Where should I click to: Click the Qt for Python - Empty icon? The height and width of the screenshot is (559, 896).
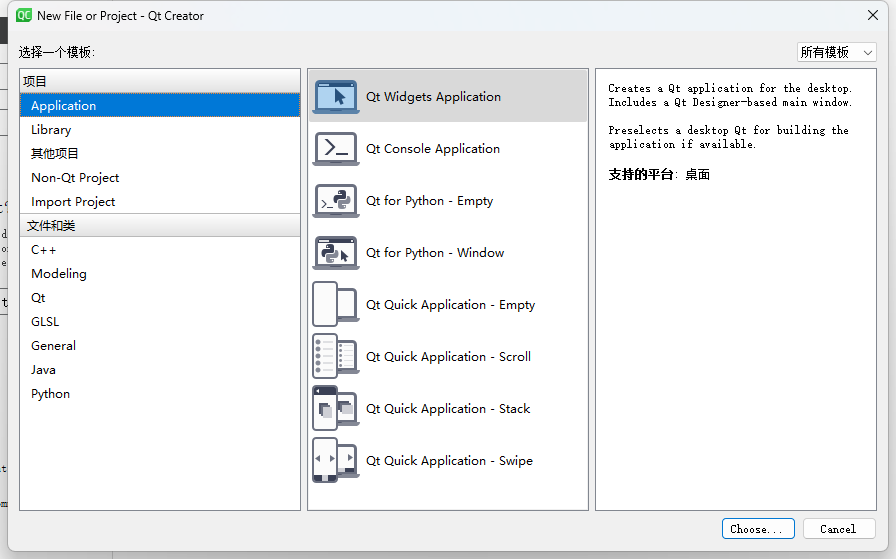click(x=335, y=201)
